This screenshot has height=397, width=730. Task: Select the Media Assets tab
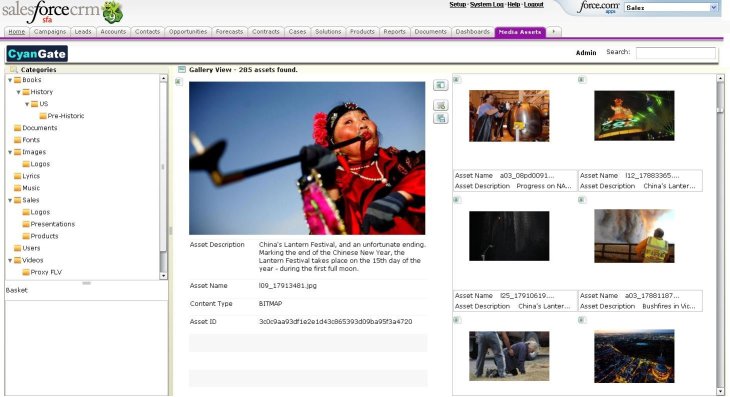pos(520,32)
